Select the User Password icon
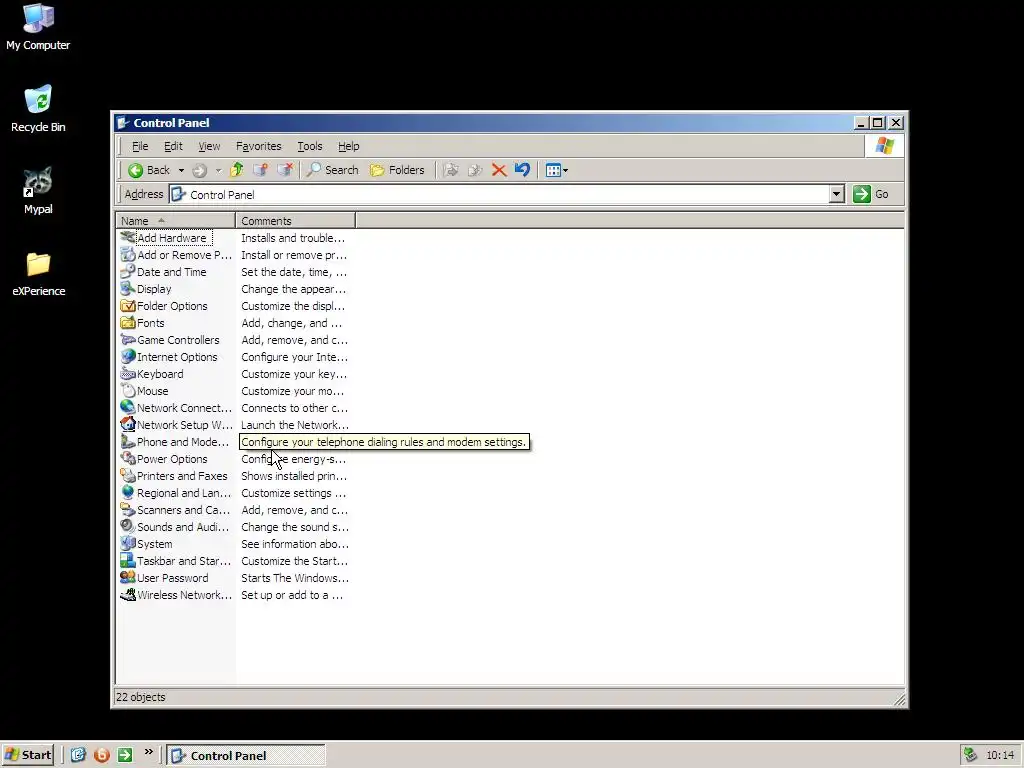Image resolution: width=1024 pixels, height=768 pixels. [x=128, y=577]
